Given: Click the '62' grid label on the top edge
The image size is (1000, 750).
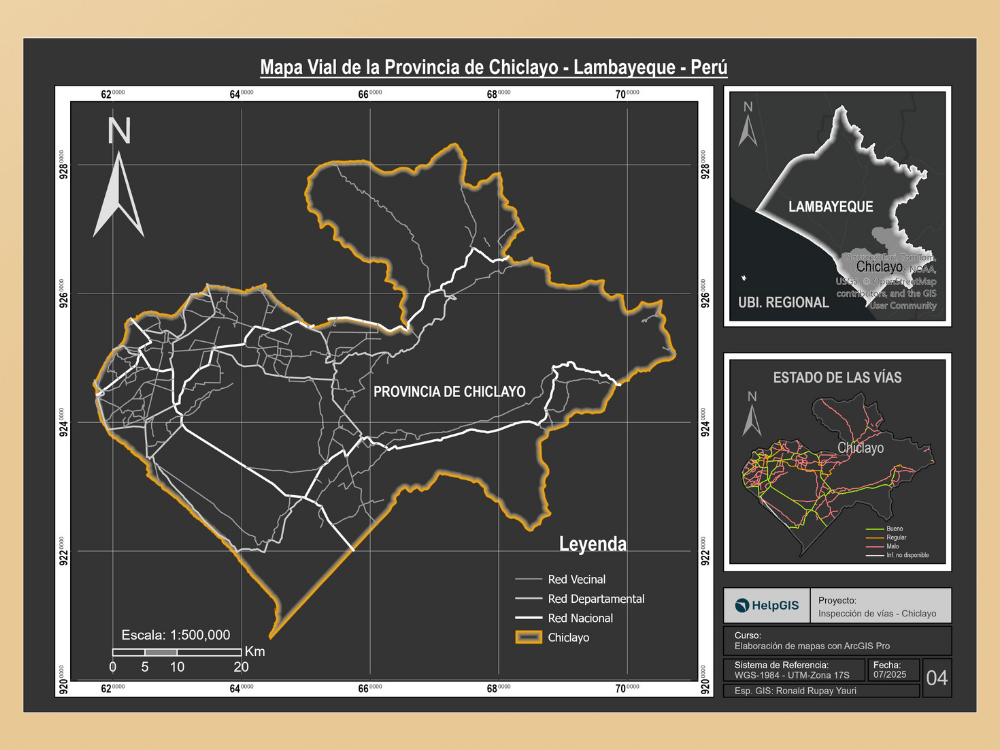Looking at the screenshot, I should [113, 94].
